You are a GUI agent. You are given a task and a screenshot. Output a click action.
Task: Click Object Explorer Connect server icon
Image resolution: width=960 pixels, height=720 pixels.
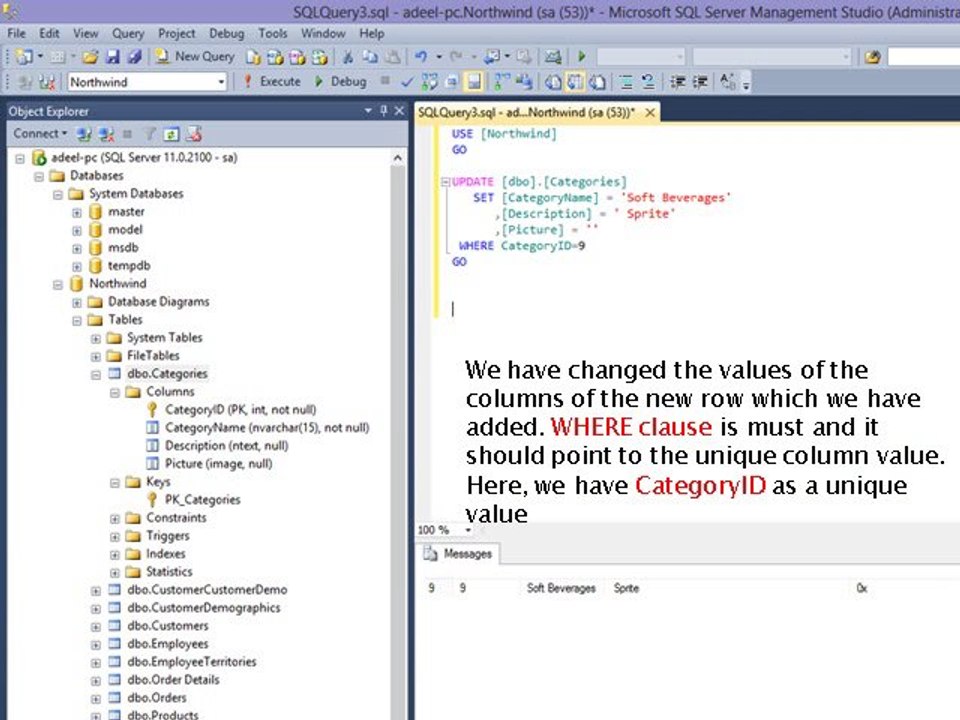pos(84,133)
